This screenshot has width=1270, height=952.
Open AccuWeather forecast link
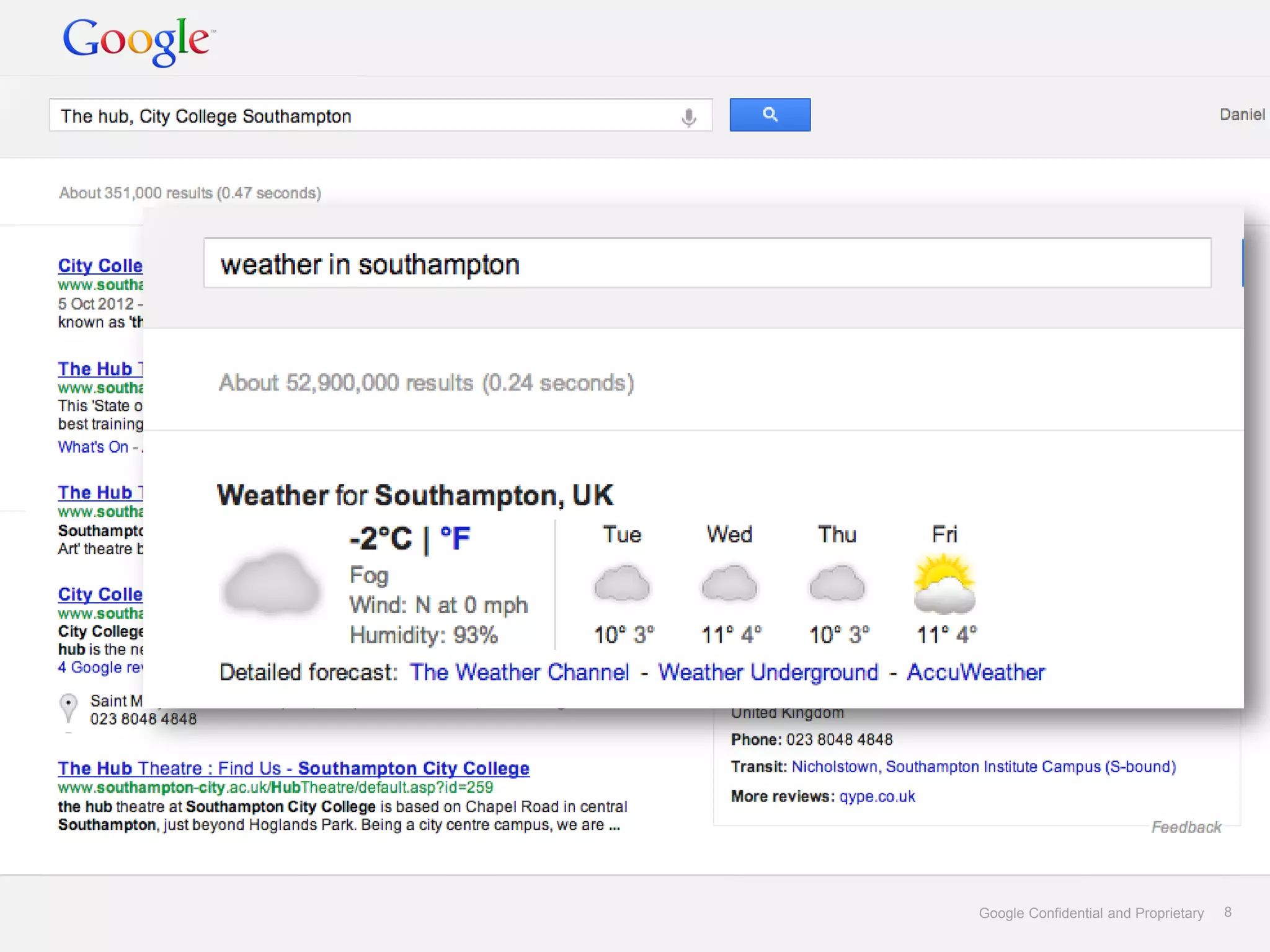975,672
